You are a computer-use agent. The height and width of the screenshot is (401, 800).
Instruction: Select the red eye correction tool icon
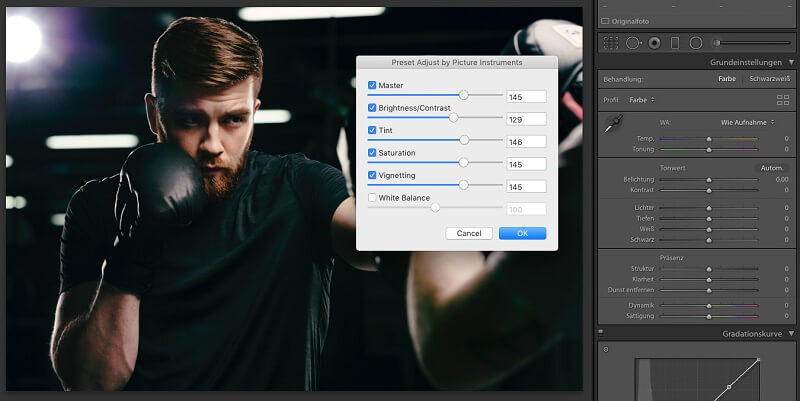click(x=655, y=43)
